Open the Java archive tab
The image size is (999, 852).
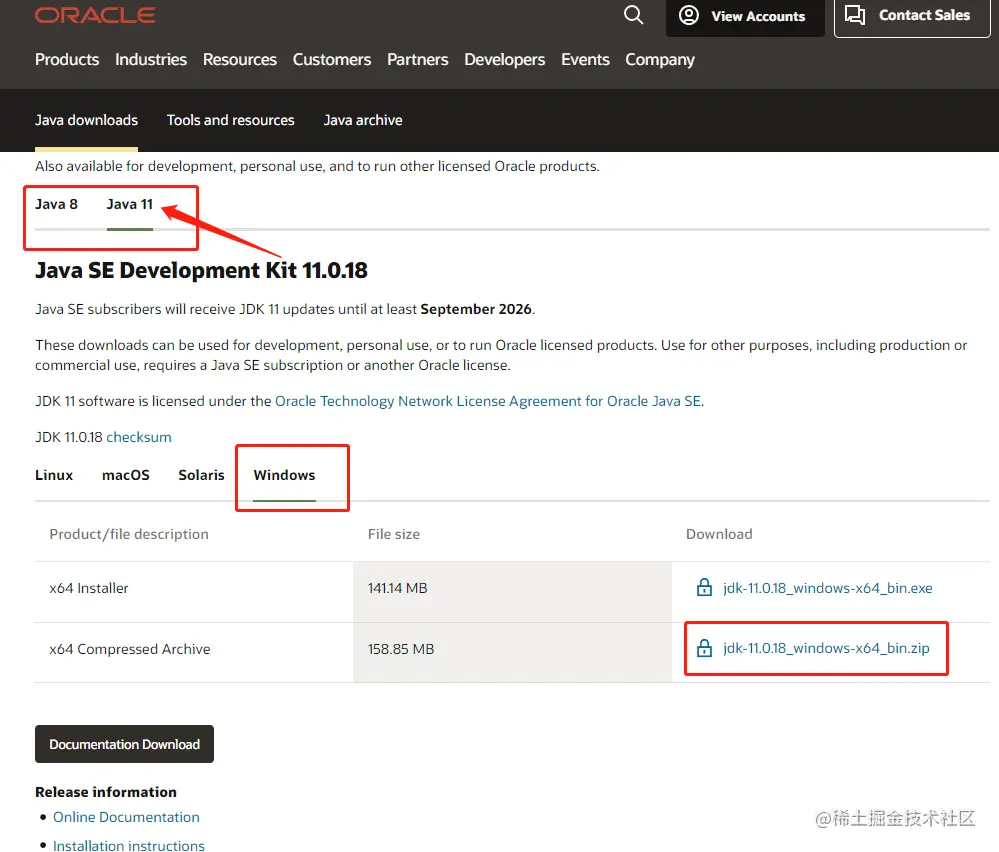pos(363,120)
